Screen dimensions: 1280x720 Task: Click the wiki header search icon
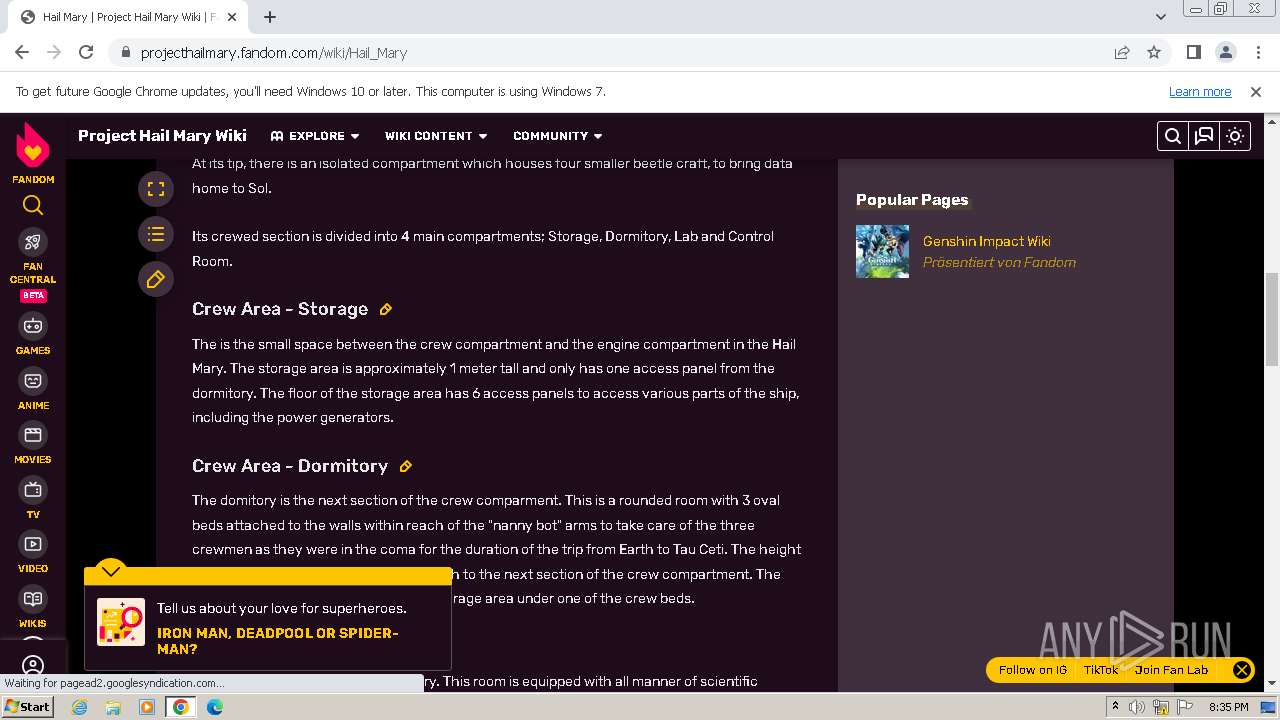1173,136
